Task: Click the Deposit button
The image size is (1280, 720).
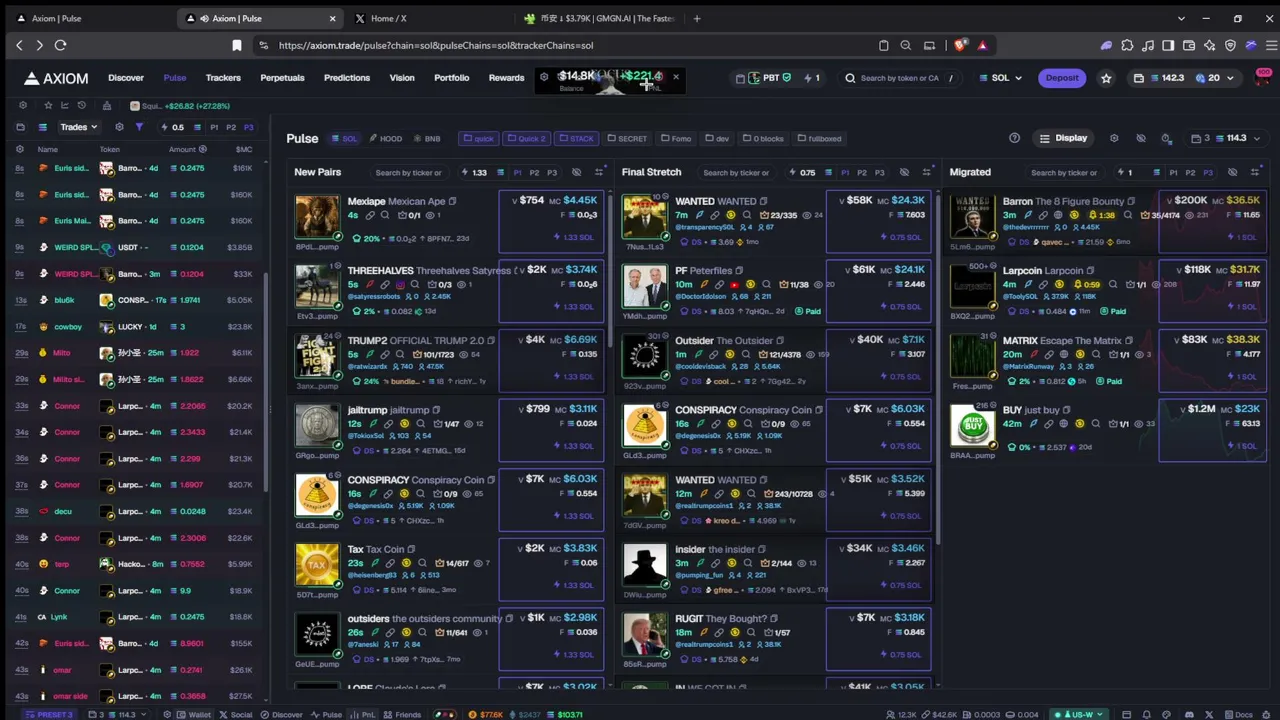Action: tap(1062, 77)
